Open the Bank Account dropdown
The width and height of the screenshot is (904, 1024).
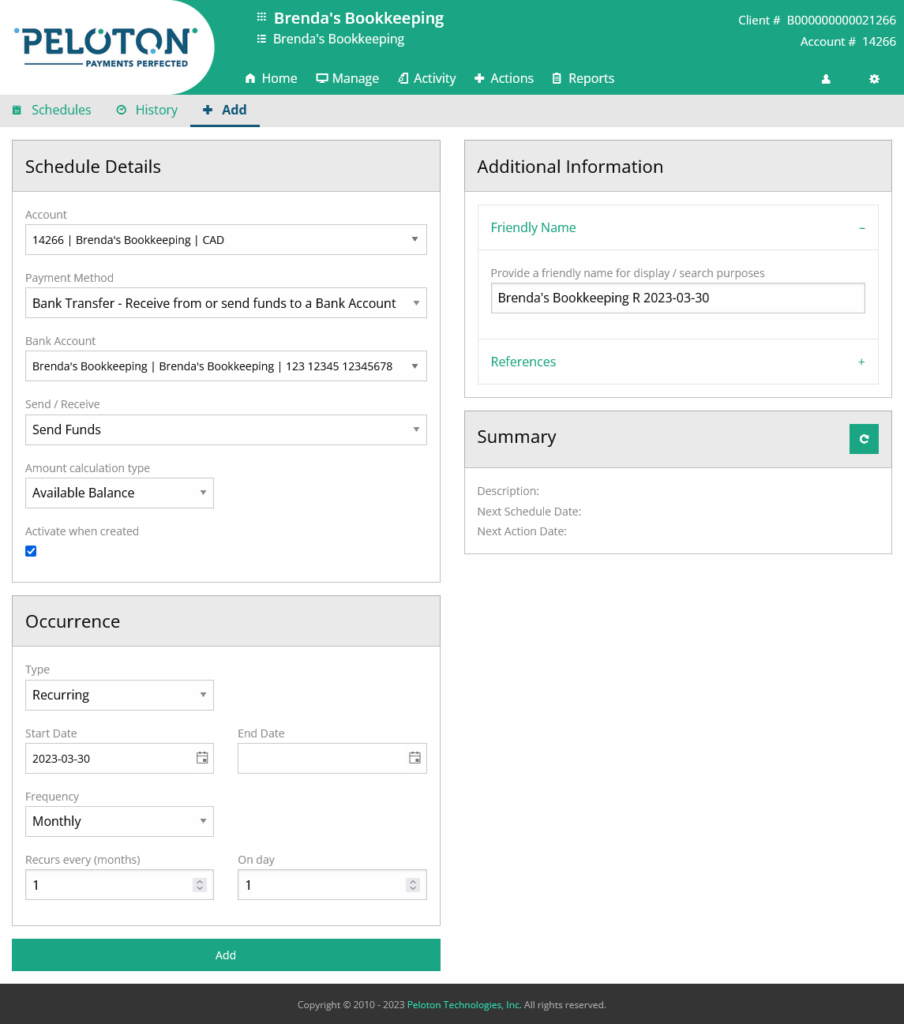(226, 366)
